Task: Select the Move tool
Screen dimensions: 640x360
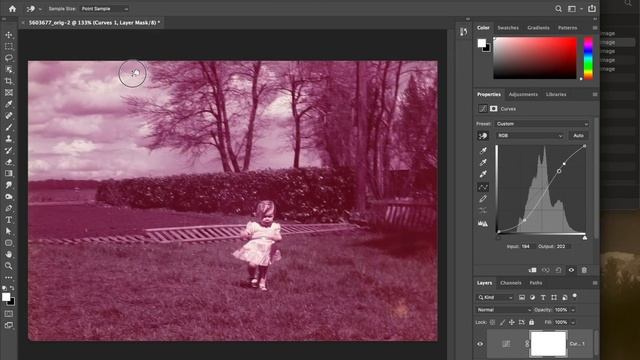Action: click(x=9, y=35)
